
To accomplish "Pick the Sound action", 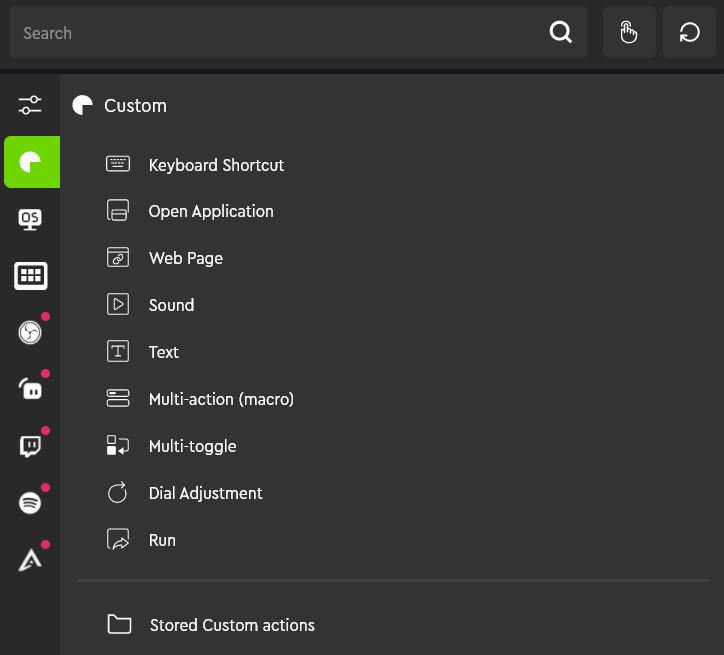I will pos(151,305).
